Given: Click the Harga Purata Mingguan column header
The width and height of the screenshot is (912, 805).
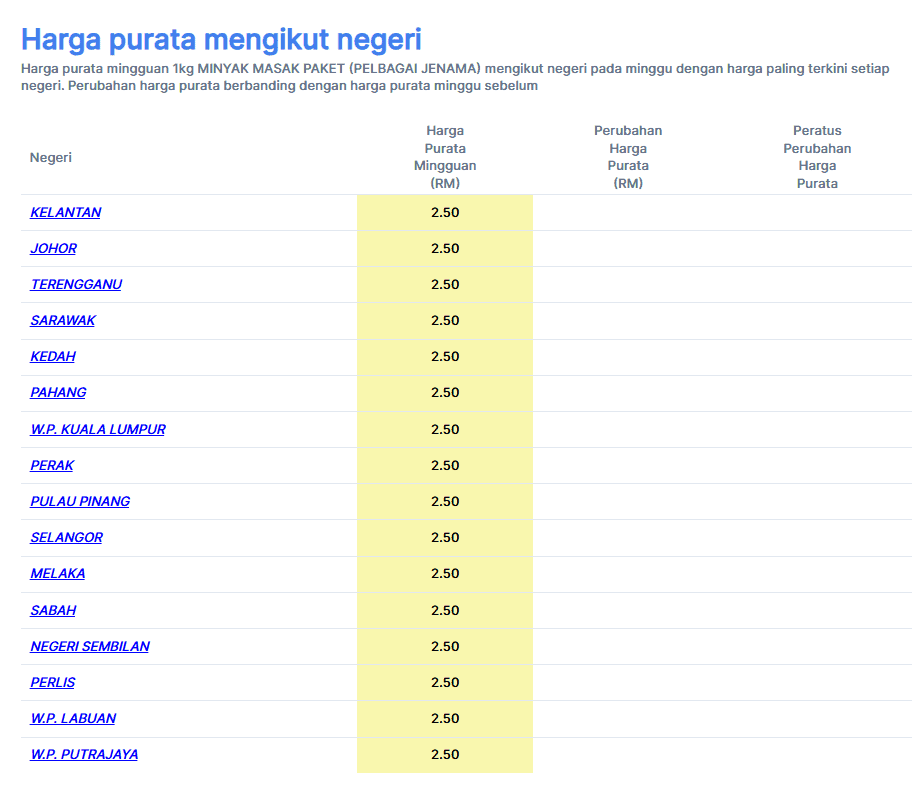Looking at the screenshot, I should click(x=445, y=157).
